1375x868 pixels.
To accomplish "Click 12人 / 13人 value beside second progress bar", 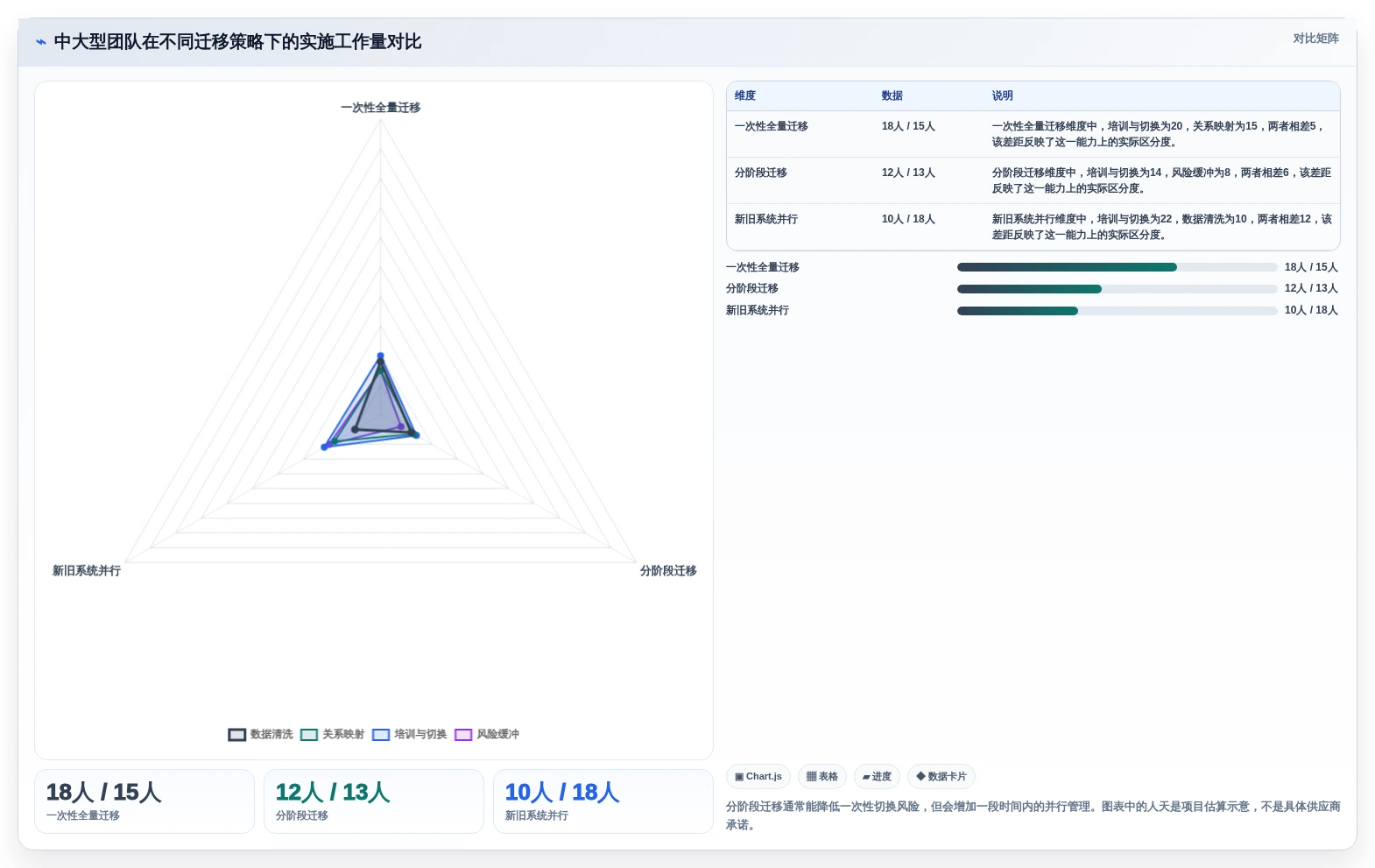I will point(1311,289).
